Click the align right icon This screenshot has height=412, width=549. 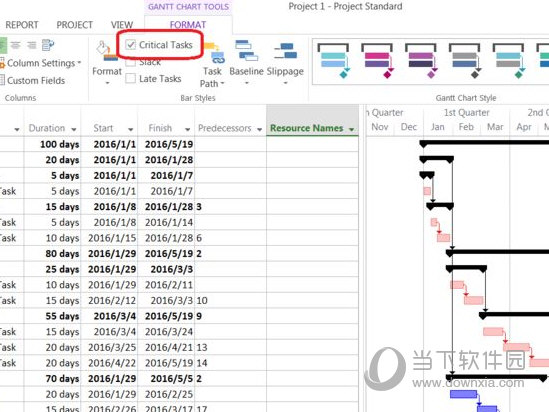(32, 45)
